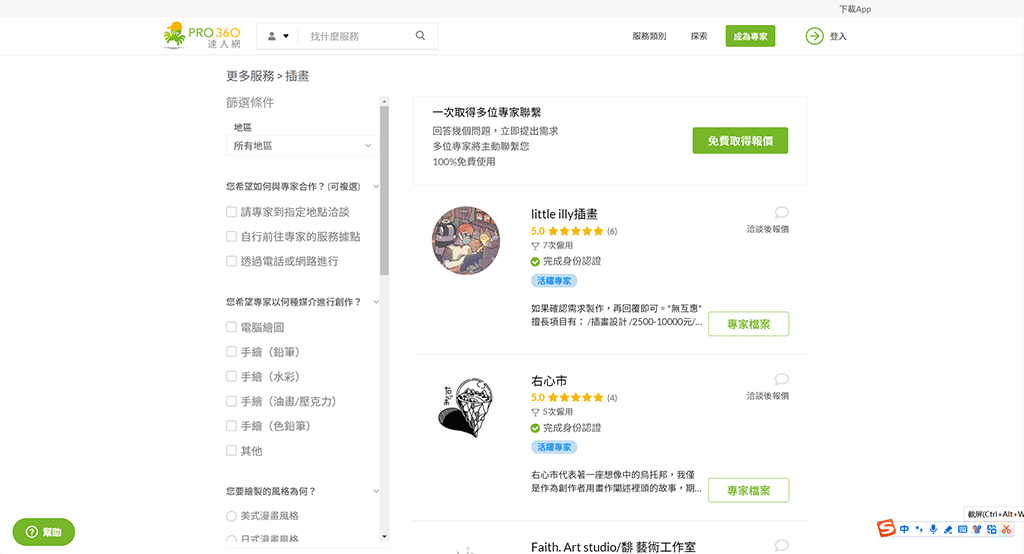Click little illy插畫 活躍專家 badge
Viewport: 1024px width, 554px height.
pos(554,281)
